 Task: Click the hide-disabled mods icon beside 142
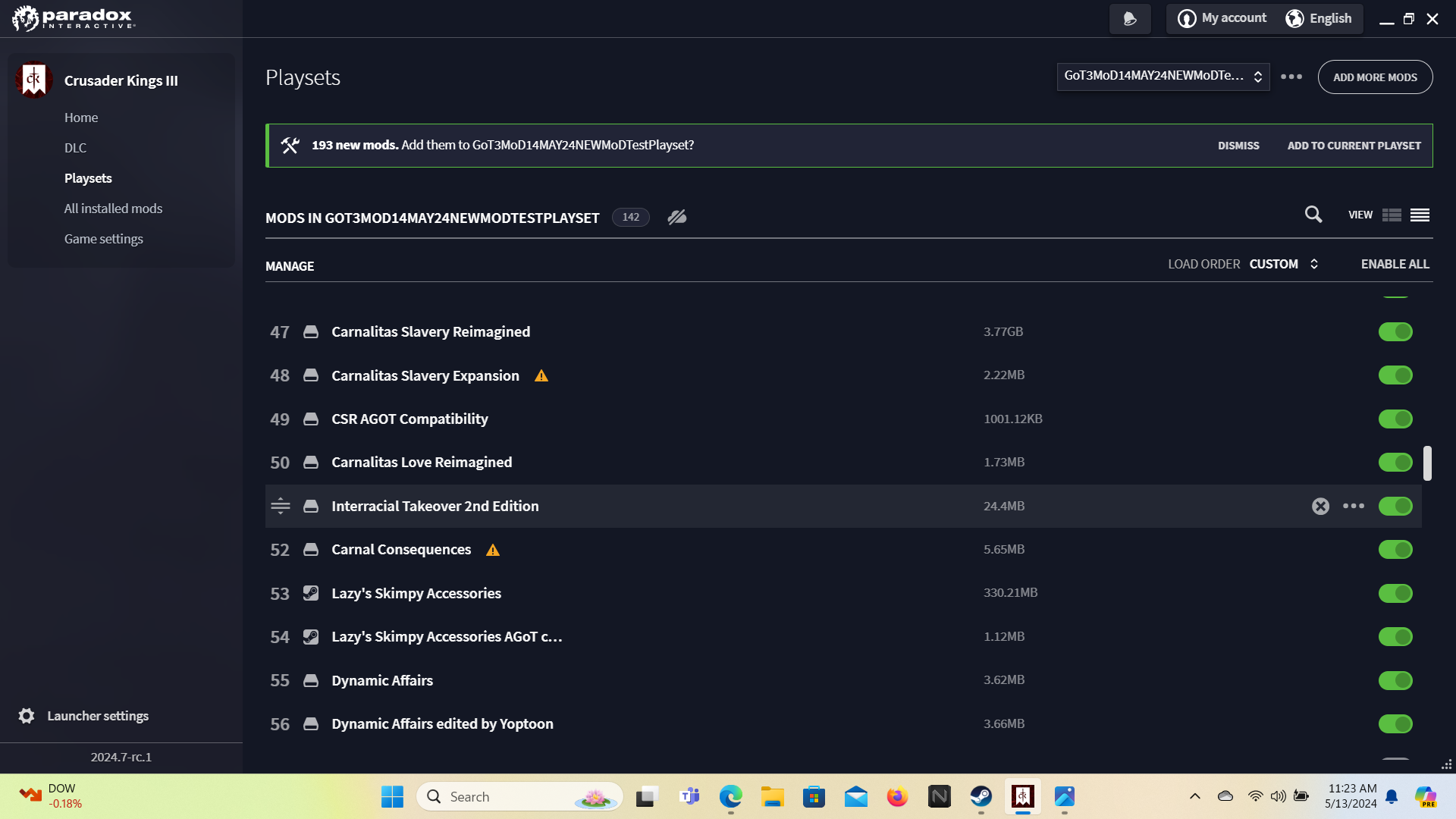[x=677, y=218]
